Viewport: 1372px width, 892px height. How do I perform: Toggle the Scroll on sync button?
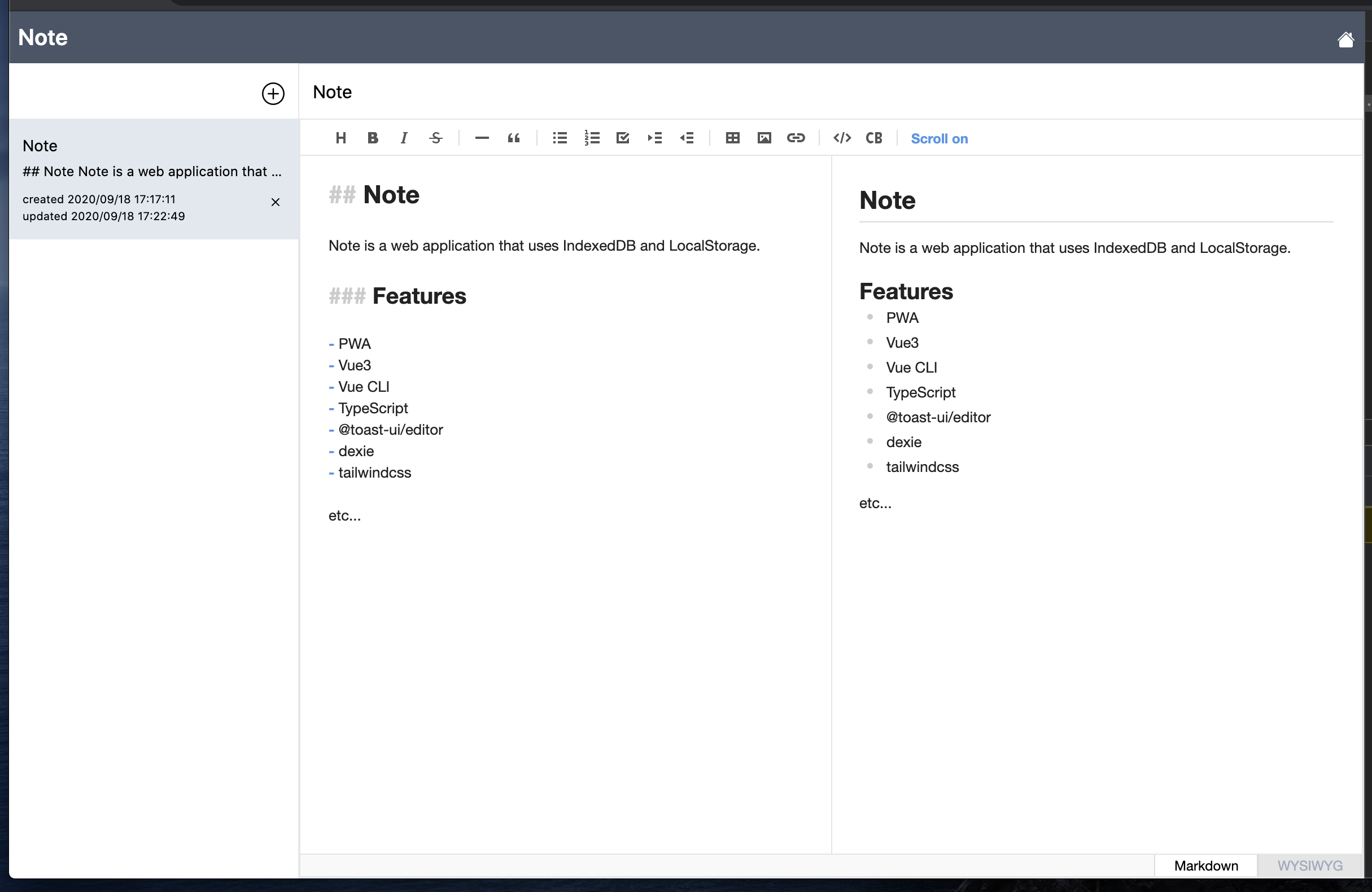click(938, 138)
